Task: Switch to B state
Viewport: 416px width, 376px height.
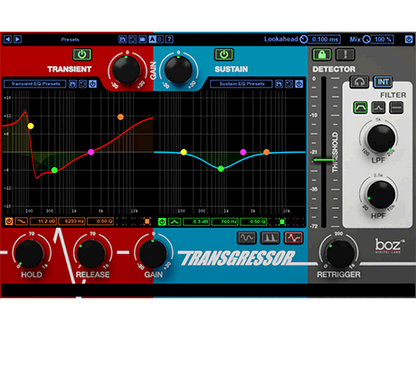Action: point(160,39)
